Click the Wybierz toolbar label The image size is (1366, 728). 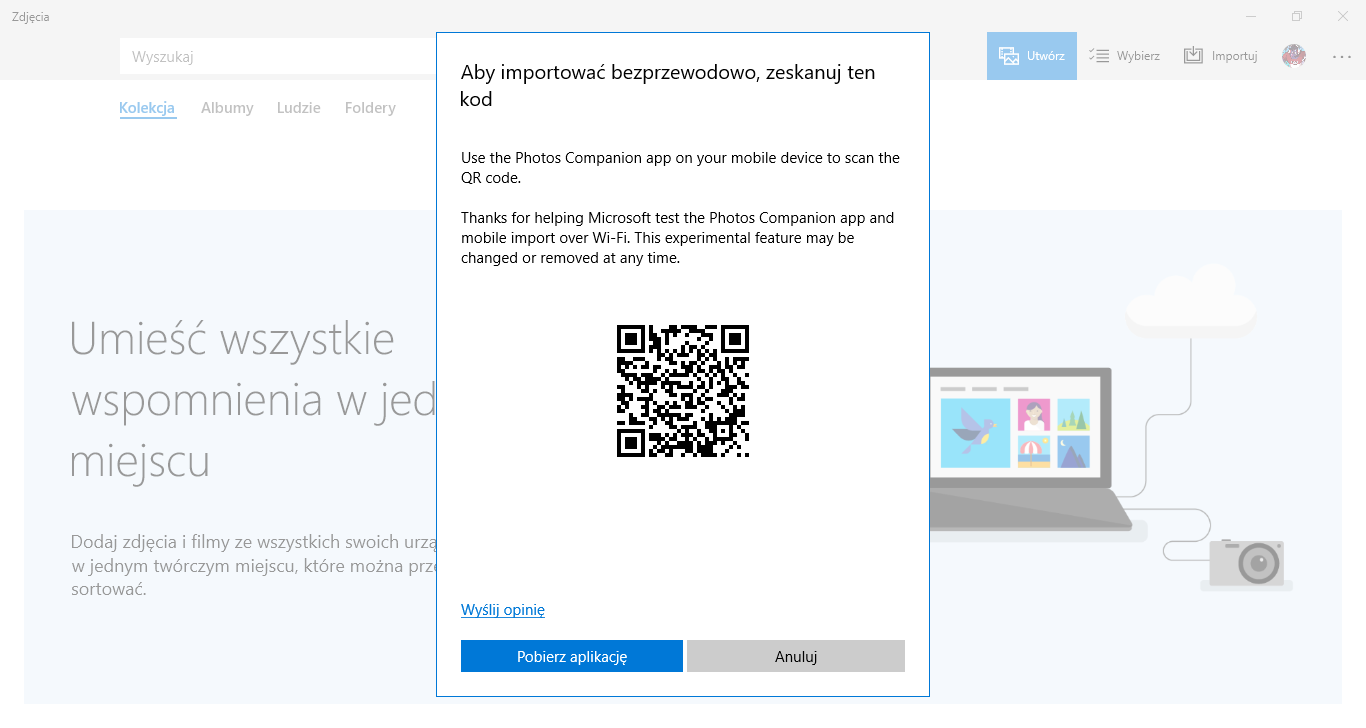(x=1138, y=56)
